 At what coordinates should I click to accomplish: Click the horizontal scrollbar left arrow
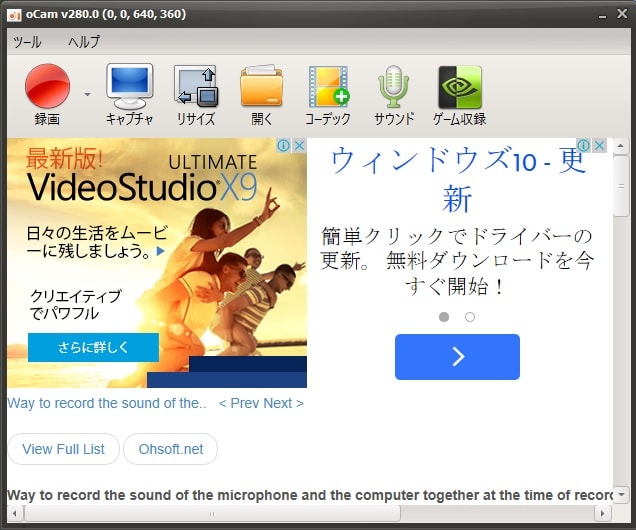tap(15, 514)
